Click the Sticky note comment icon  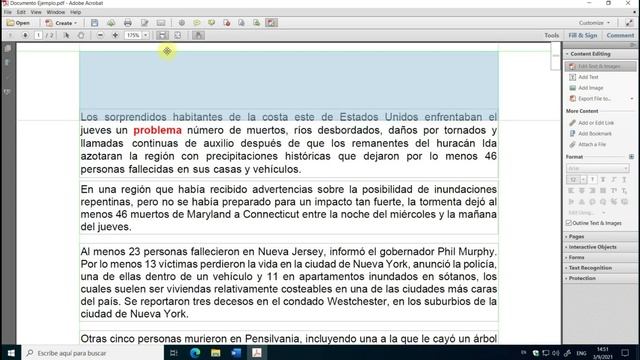tap(197, 23)
